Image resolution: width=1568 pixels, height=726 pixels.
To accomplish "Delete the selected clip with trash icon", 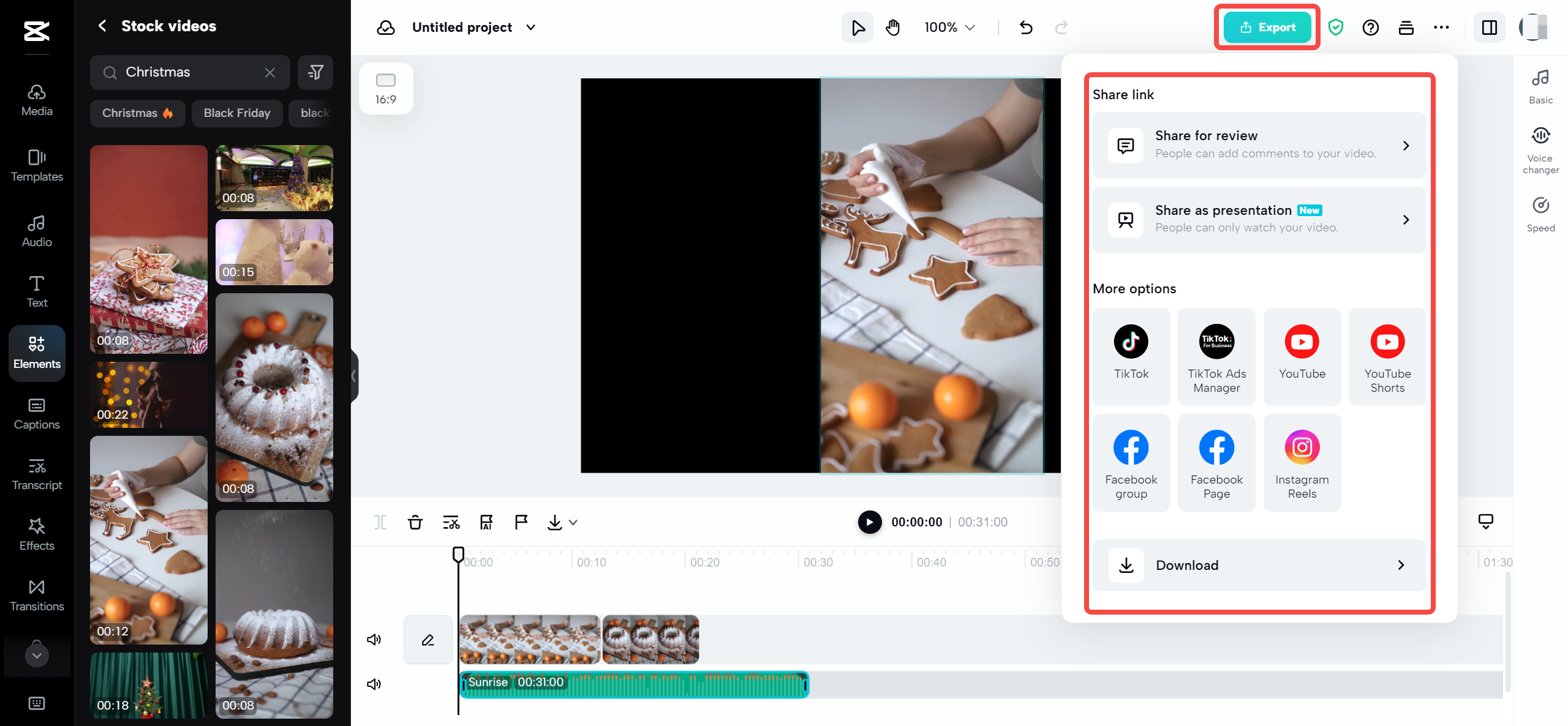I will 415,522.
